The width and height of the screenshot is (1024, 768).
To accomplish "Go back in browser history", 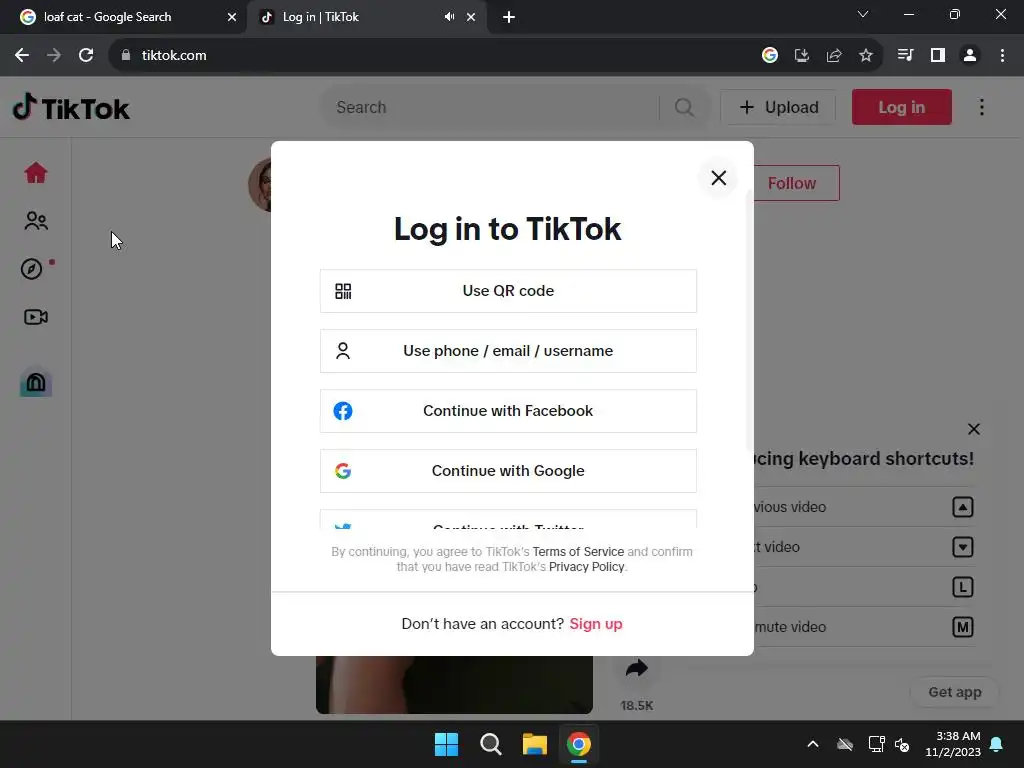I will 22,56.
